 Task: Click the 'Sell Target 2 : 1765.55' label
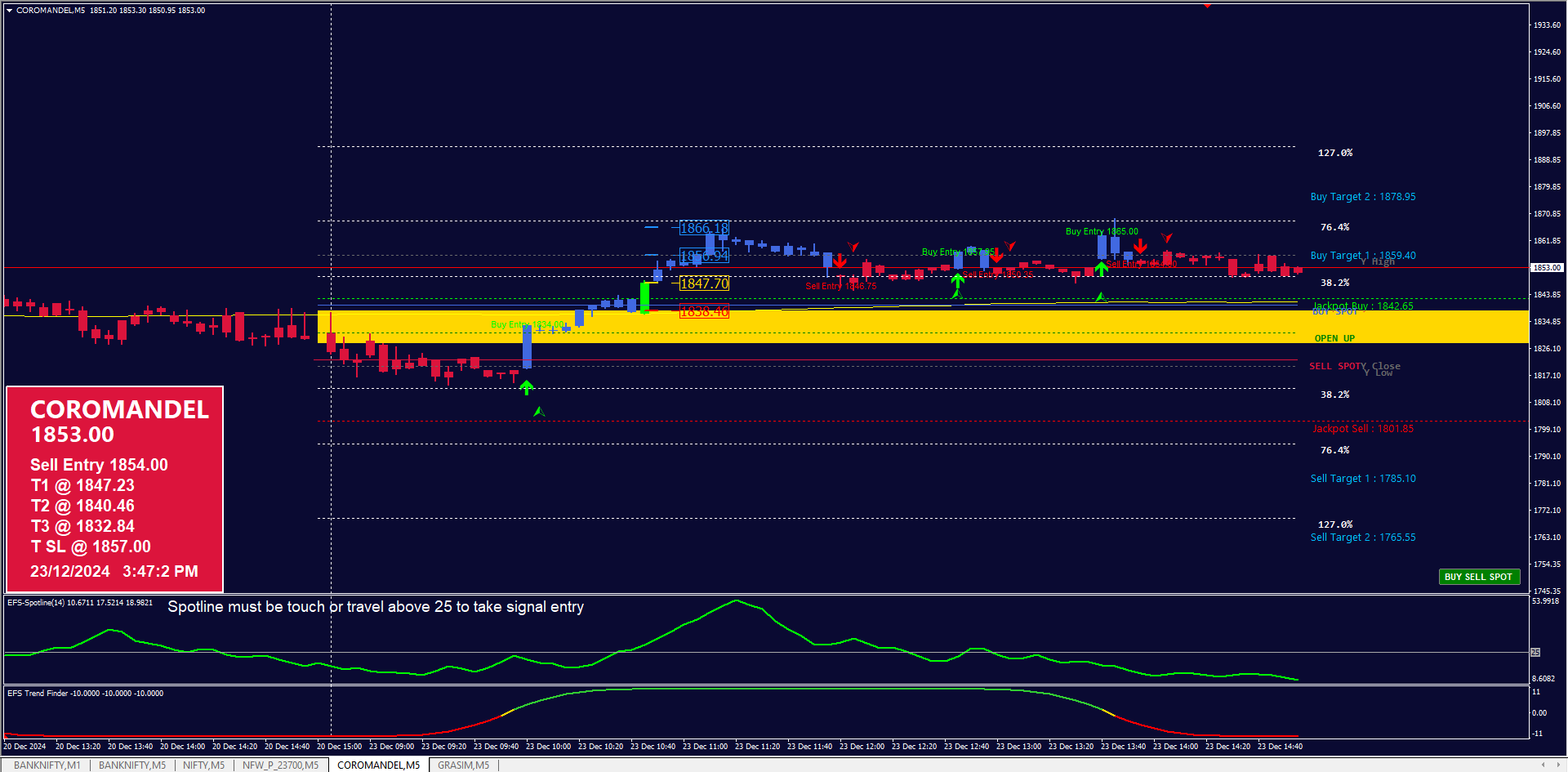[x=1363, y=538]
